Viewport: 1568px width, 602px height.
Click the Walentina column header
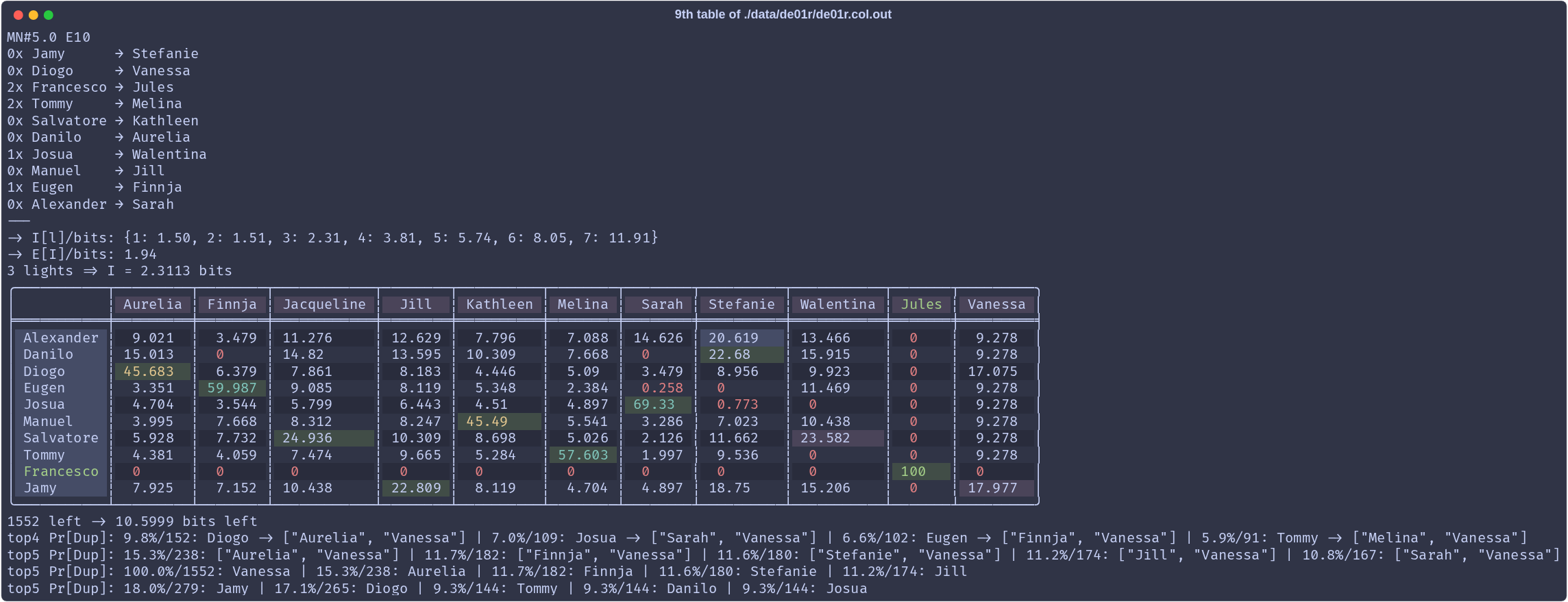pyautogui.click(x=838, y=304)
